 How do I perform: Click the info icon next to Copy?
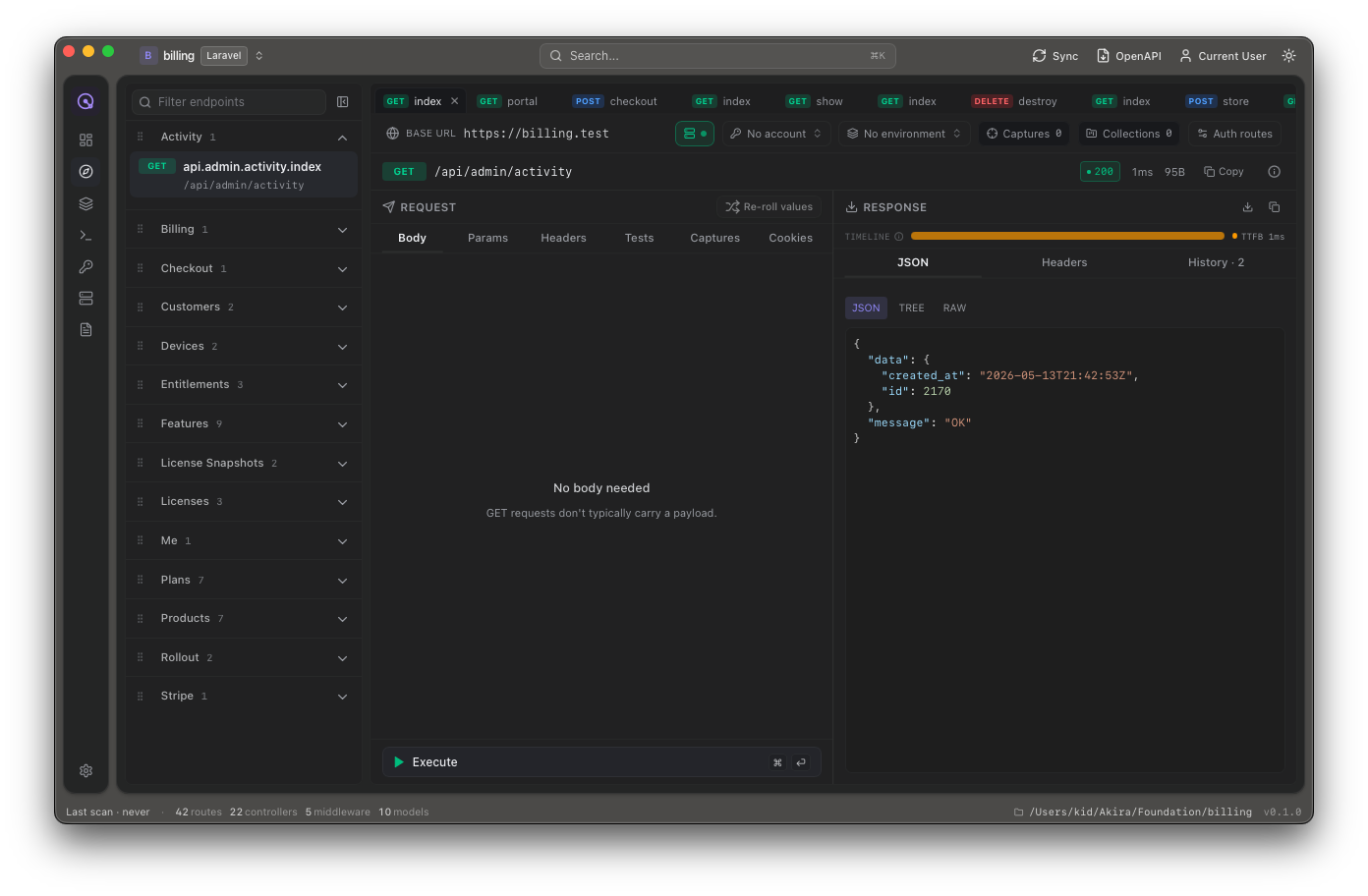click(x=1274, y=172)
